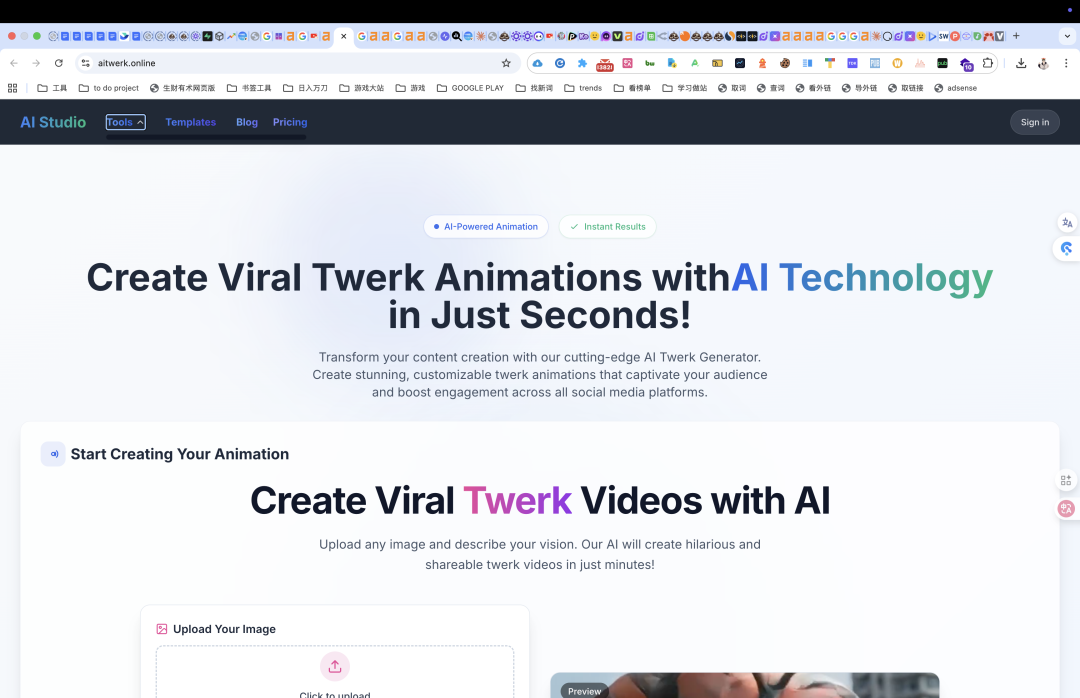The width and height of the screenshot is (1080, 698).
Task: Click the 'Upload Your Image' label
Action: point(225,629)
